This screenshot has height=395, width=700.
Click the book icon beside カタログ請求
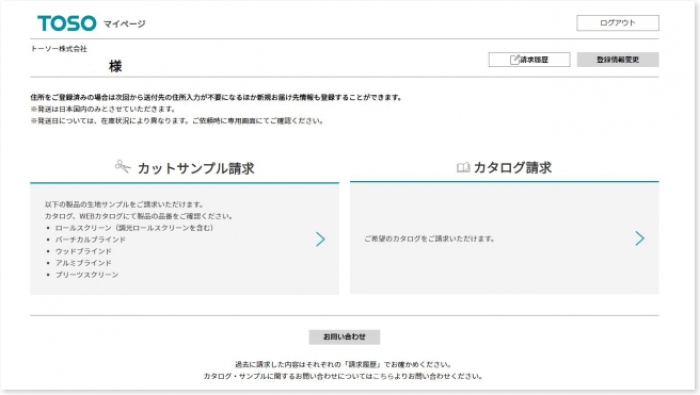pos(463,168)
